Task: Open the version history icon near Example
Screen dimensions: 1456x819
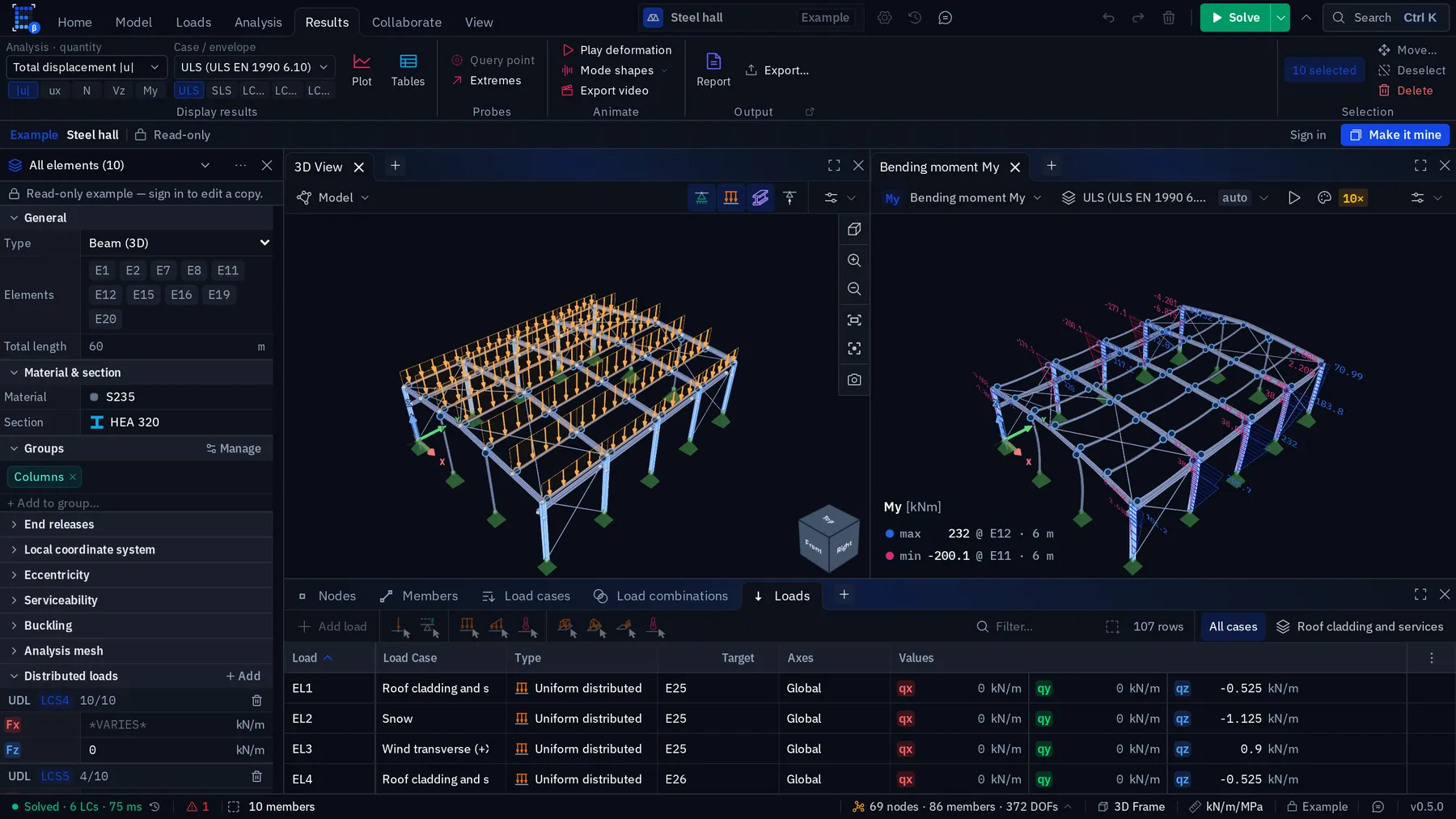Action: click(x=915, y=18)
